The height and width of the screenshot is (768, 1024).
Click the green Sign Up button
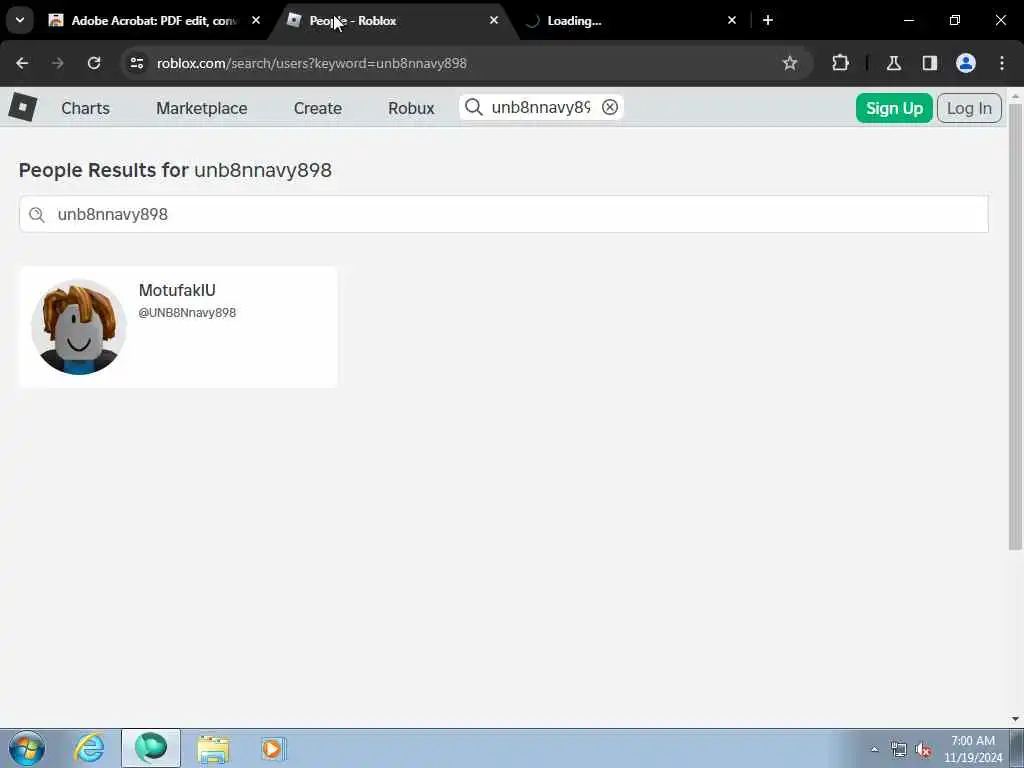coord(894,108)
